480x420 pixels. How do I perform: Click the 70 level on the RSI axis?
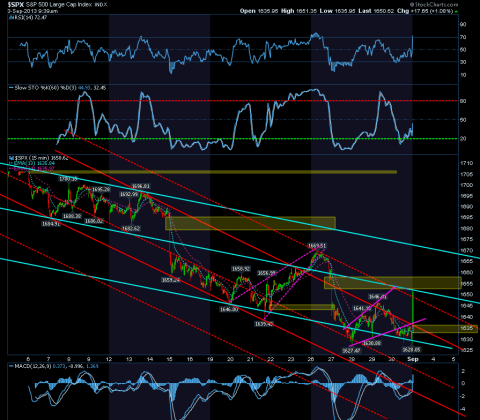click(463, 37)
